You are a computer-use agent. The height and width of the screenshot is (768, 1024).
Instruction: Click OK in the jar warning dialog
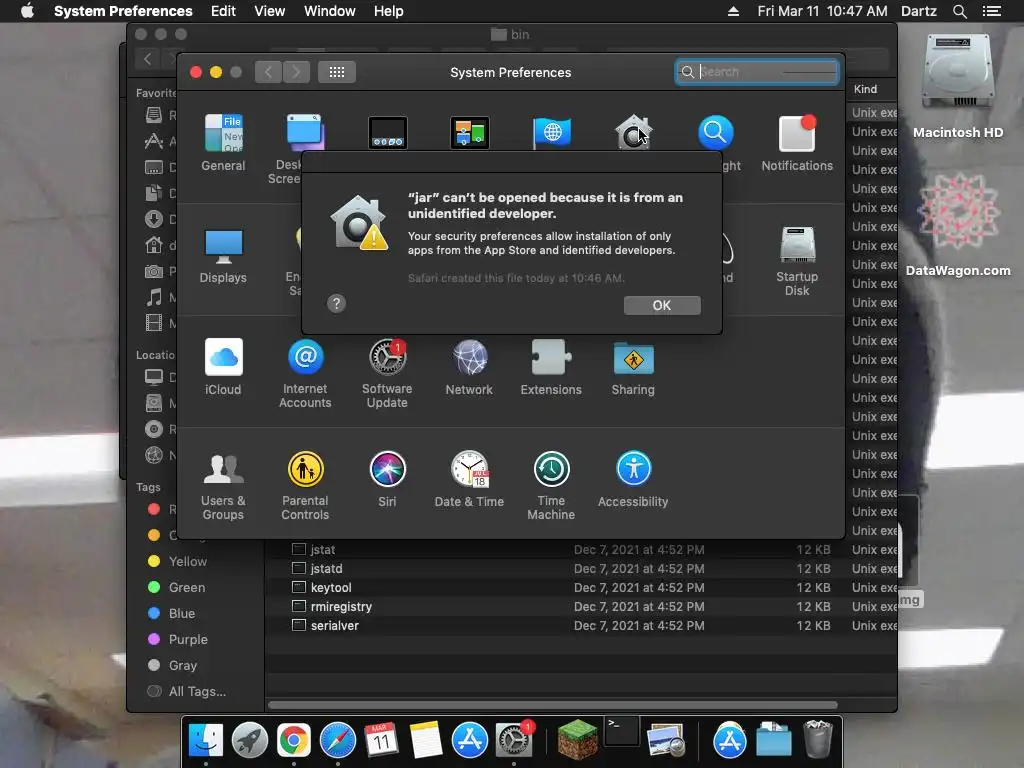(x=662, y=305)
